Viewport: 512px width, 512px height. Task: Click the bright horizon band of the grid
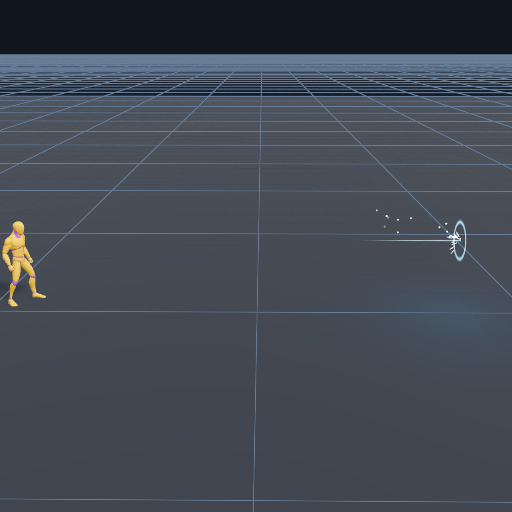(x=256, y=60)
